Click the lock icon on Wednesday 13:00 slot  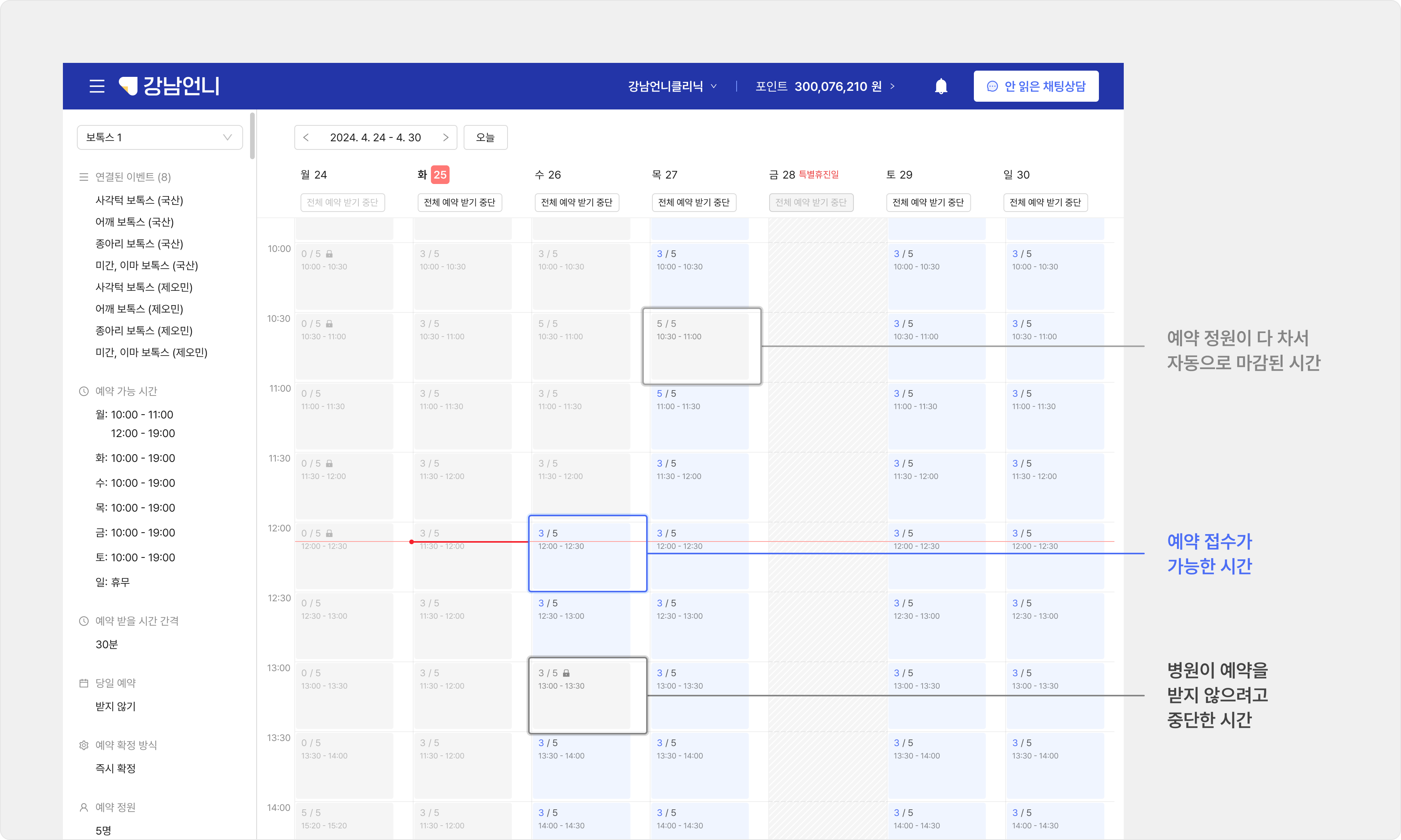(x=566, y=673)
